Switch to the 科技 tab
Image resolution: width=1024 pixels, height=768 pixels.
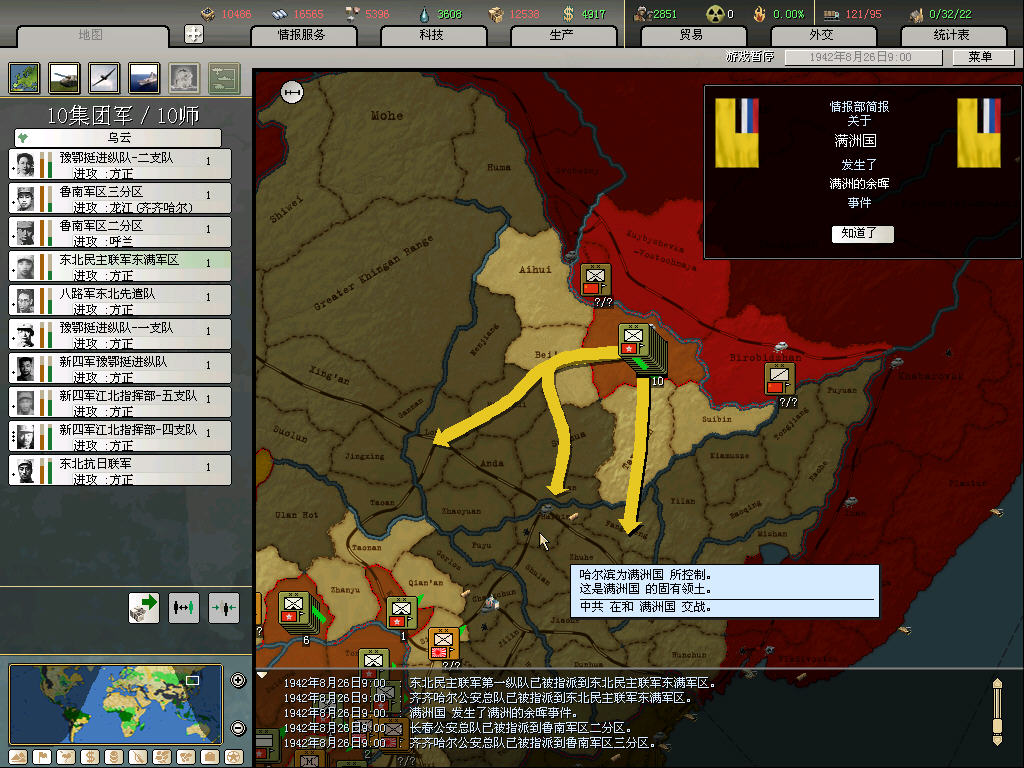pos(431,35)
